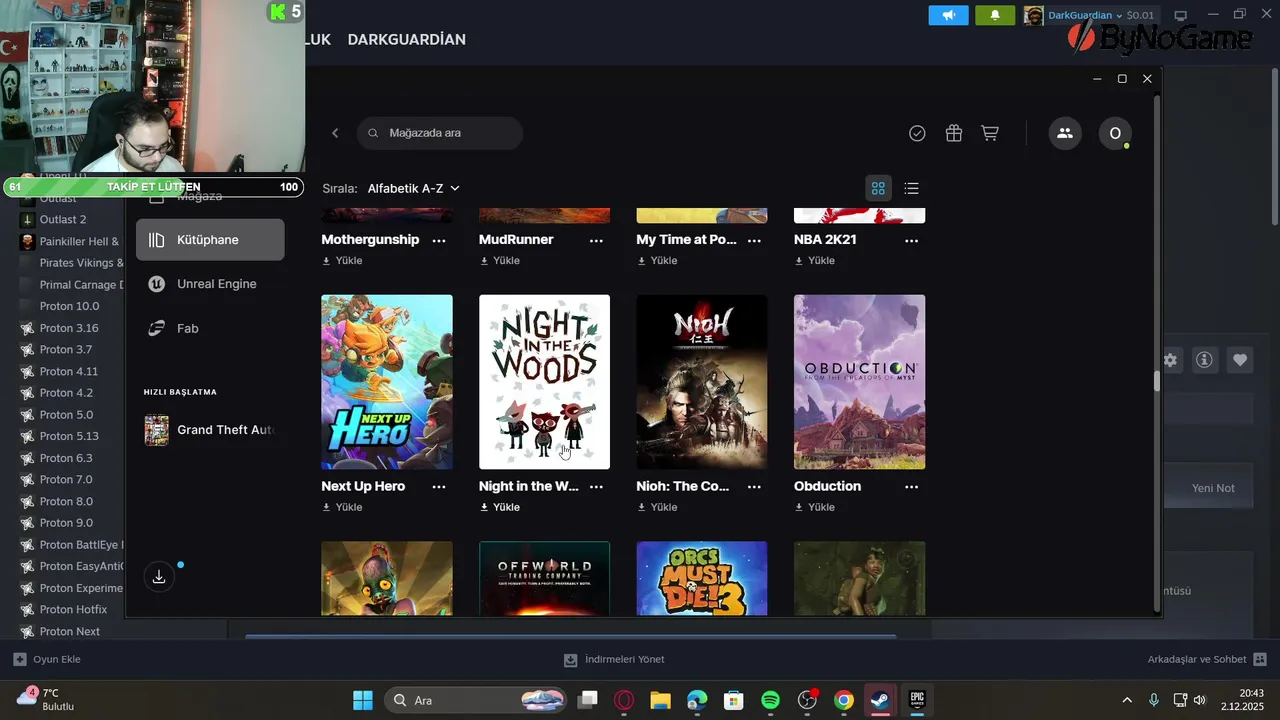1280x720 pixels.
Task: Open options menu for Obduction
Action: (x=911, y=487)
